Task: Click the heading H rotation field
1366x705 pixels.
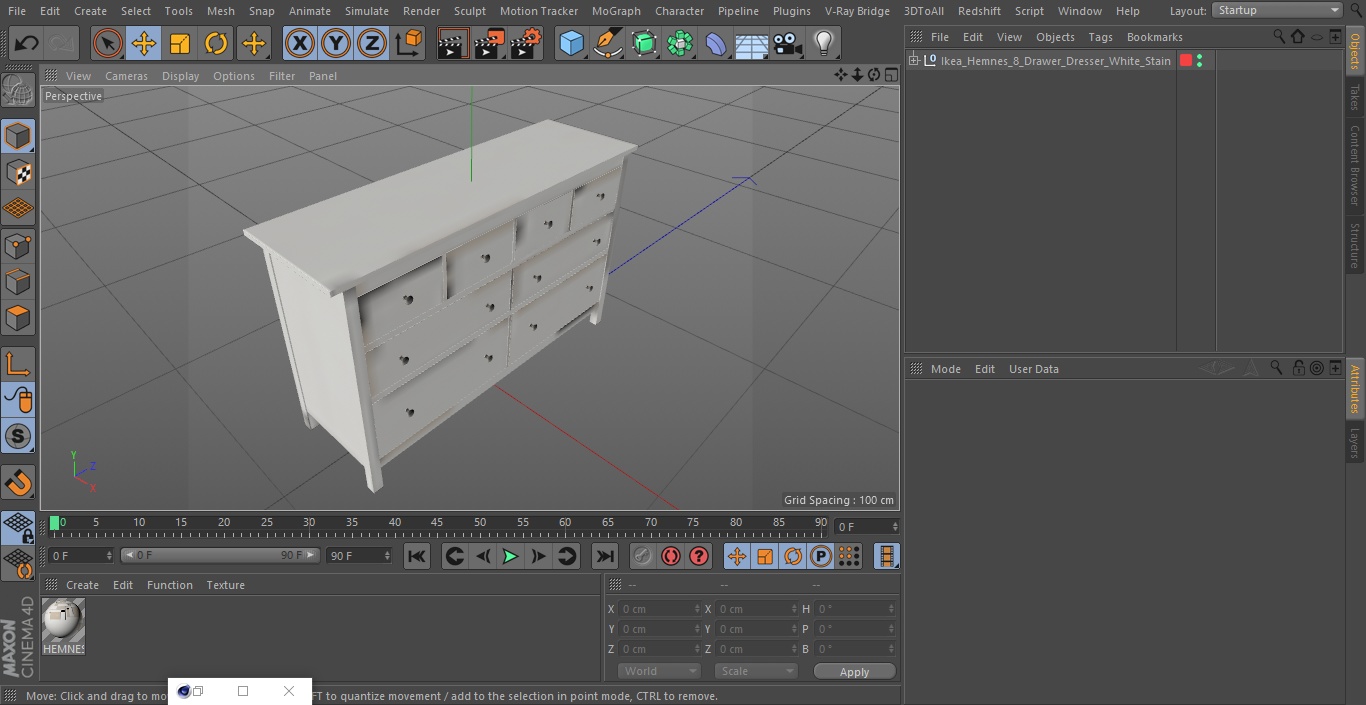Action: click(855, 609)
